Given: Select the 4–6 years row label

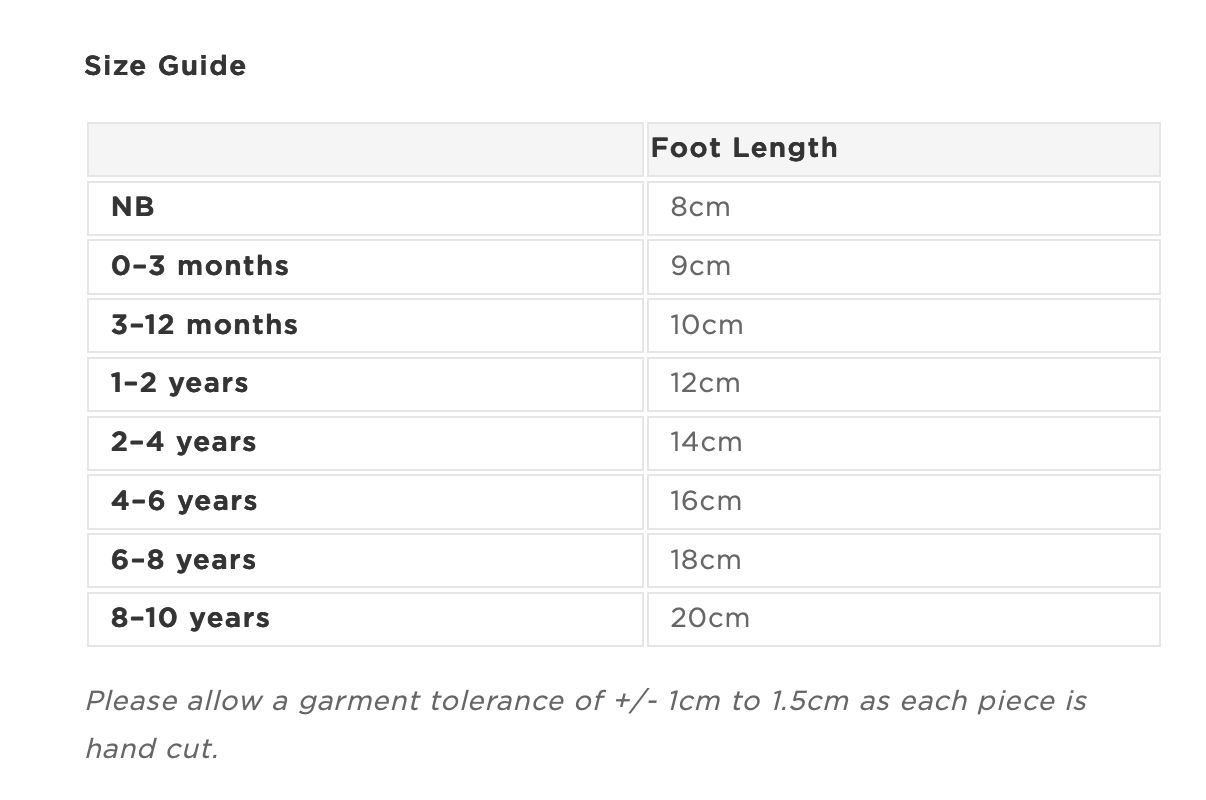Looking at the screenshot, I should tap(184, 501).
